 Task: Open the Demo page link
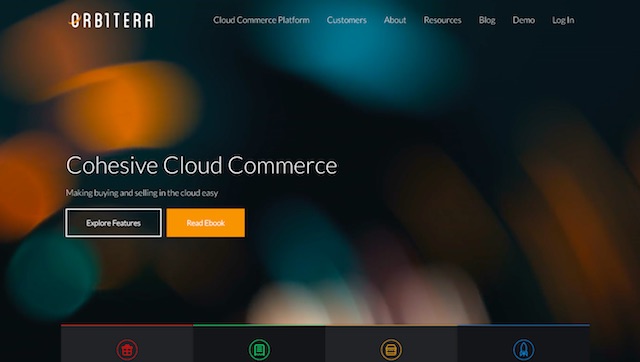coord(524,20)
